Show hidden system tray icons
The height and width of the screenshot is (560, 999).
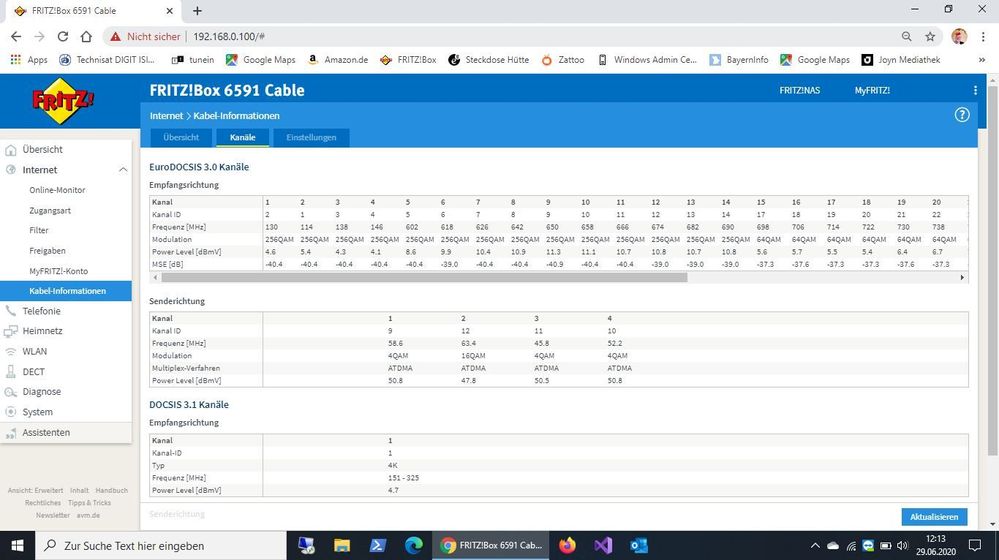pyautogui.click(x=815, y=546)
